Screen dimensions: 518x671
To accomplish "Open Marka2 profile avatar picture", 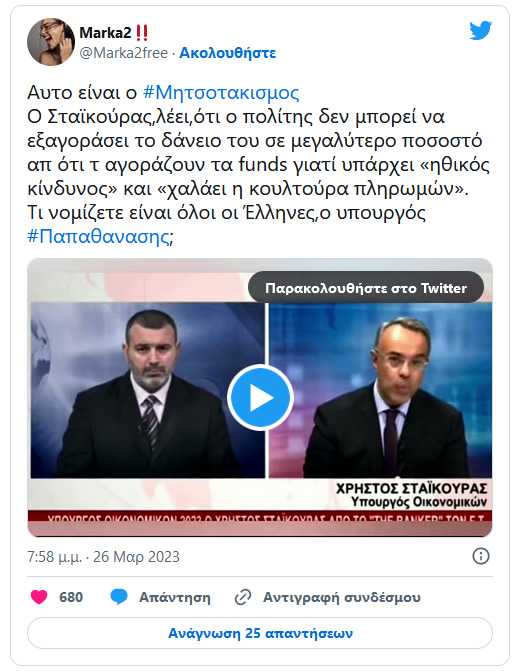I will [51, 42].
